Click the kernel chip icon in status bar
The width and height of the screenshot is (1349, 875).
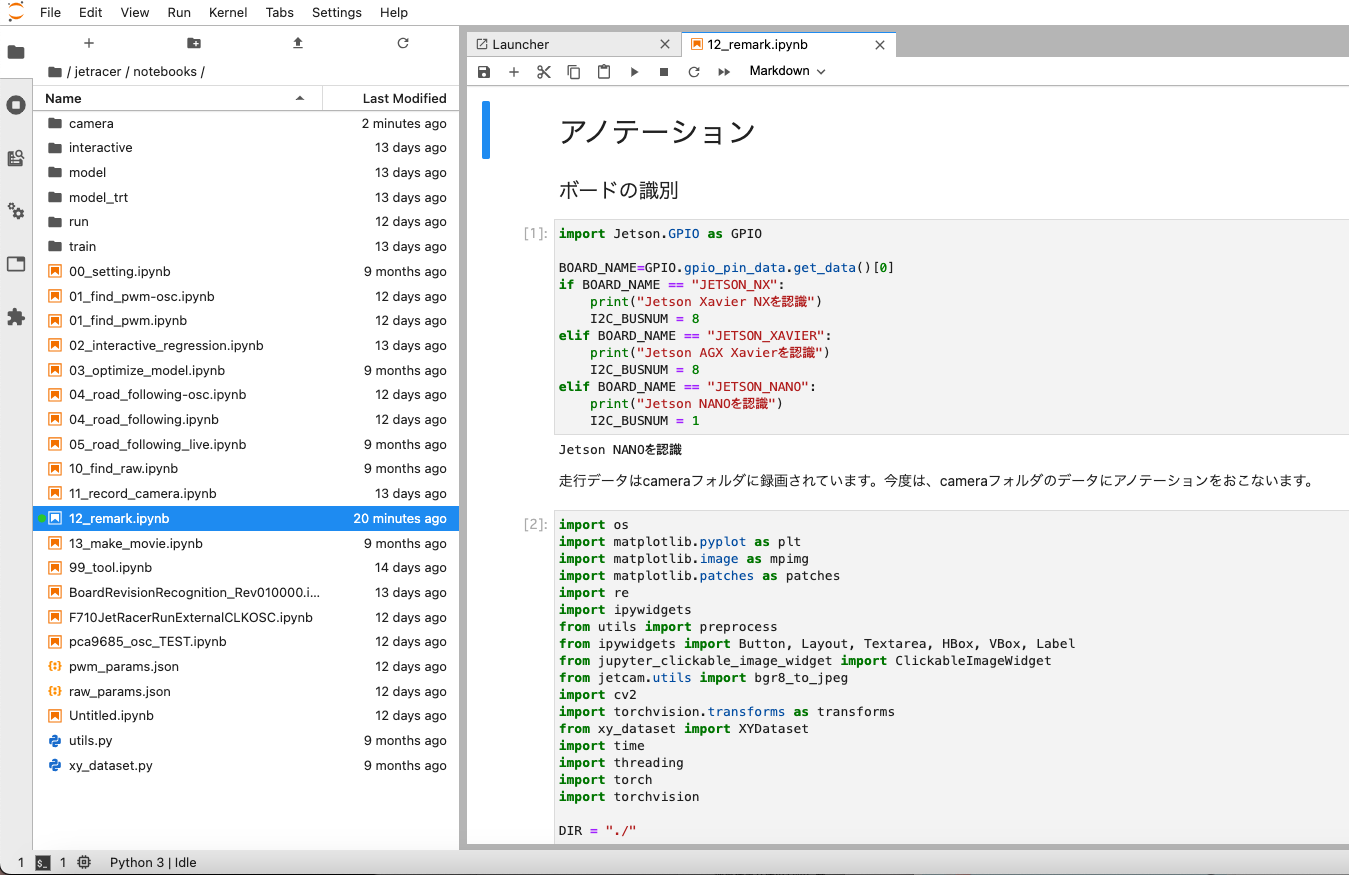click(84, 862)
